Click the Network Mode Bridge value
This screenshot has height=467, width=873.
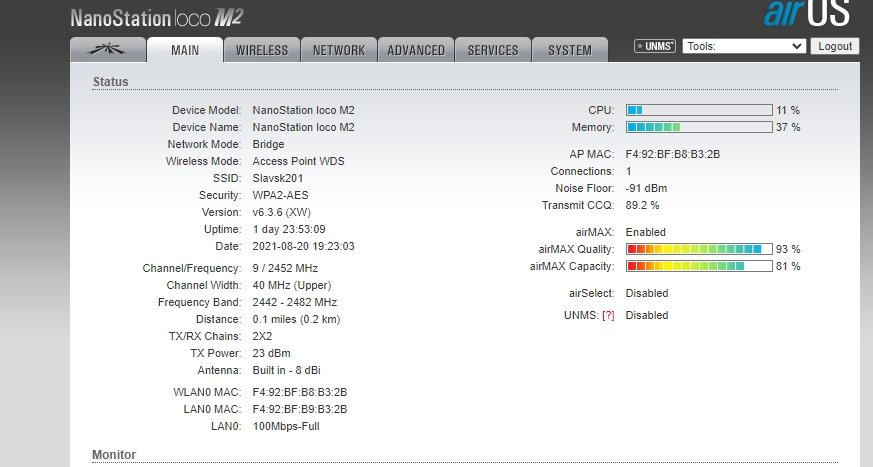coord(268,144)
